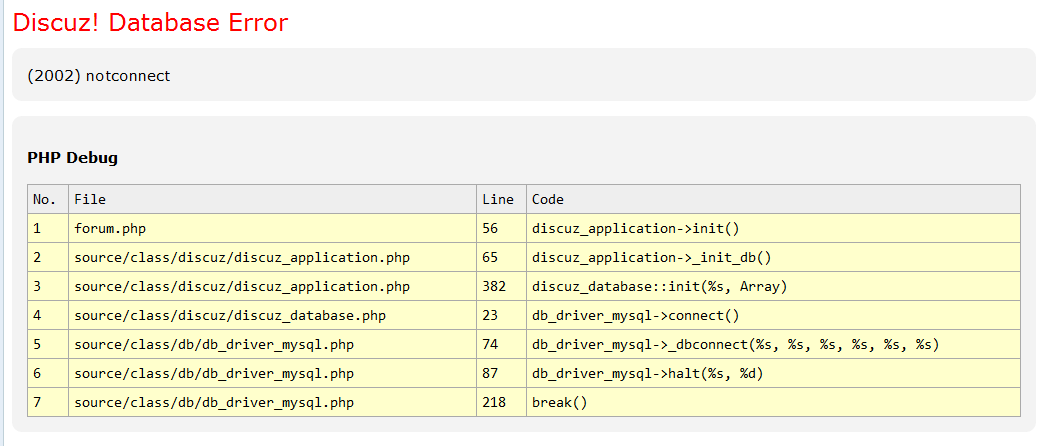Select the 'break()' code cell
The height and width of the screenshot is (446, 1044).
click(773, 402)
